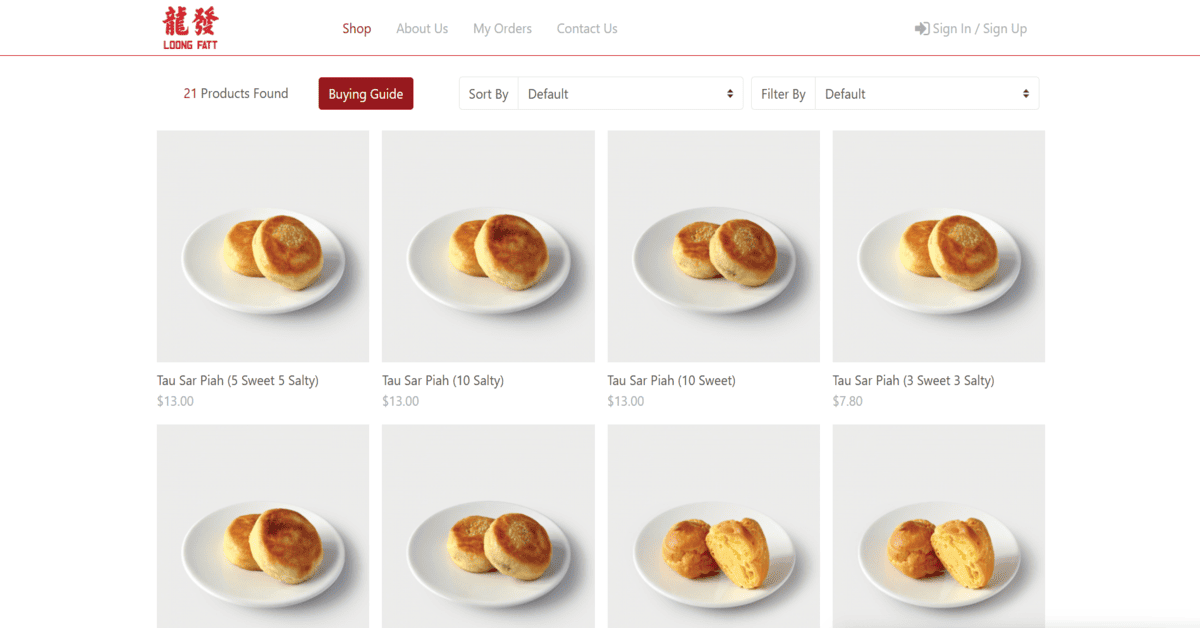Open the Contact Us page
The image size is (1200, 628).
(587, 29)
